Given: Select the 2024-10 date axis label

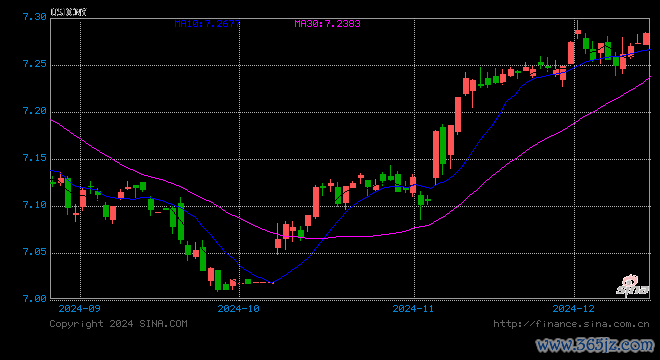Looking at the screenshot, I should (239, 309).
